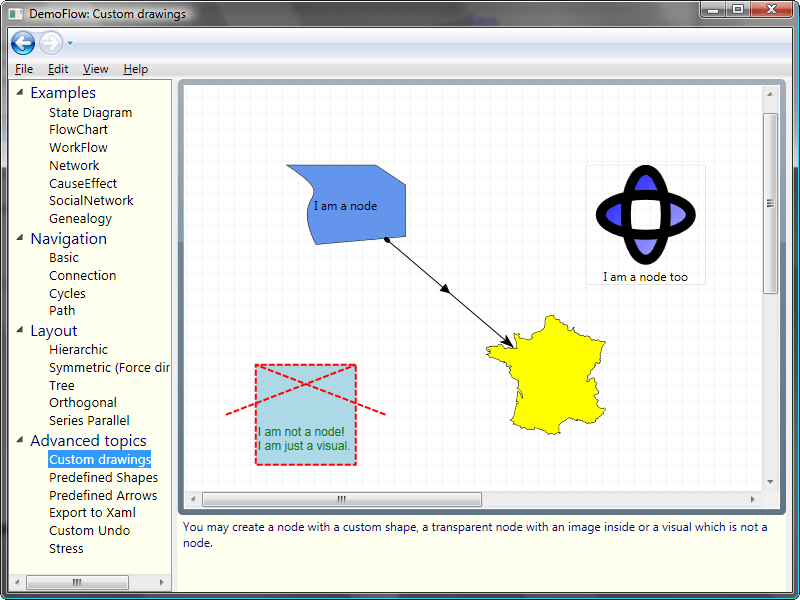Collapse the Navigation tree section
The width and height of the screenshot is (800, 600).
pyautogui.click(x=18, y=239)
